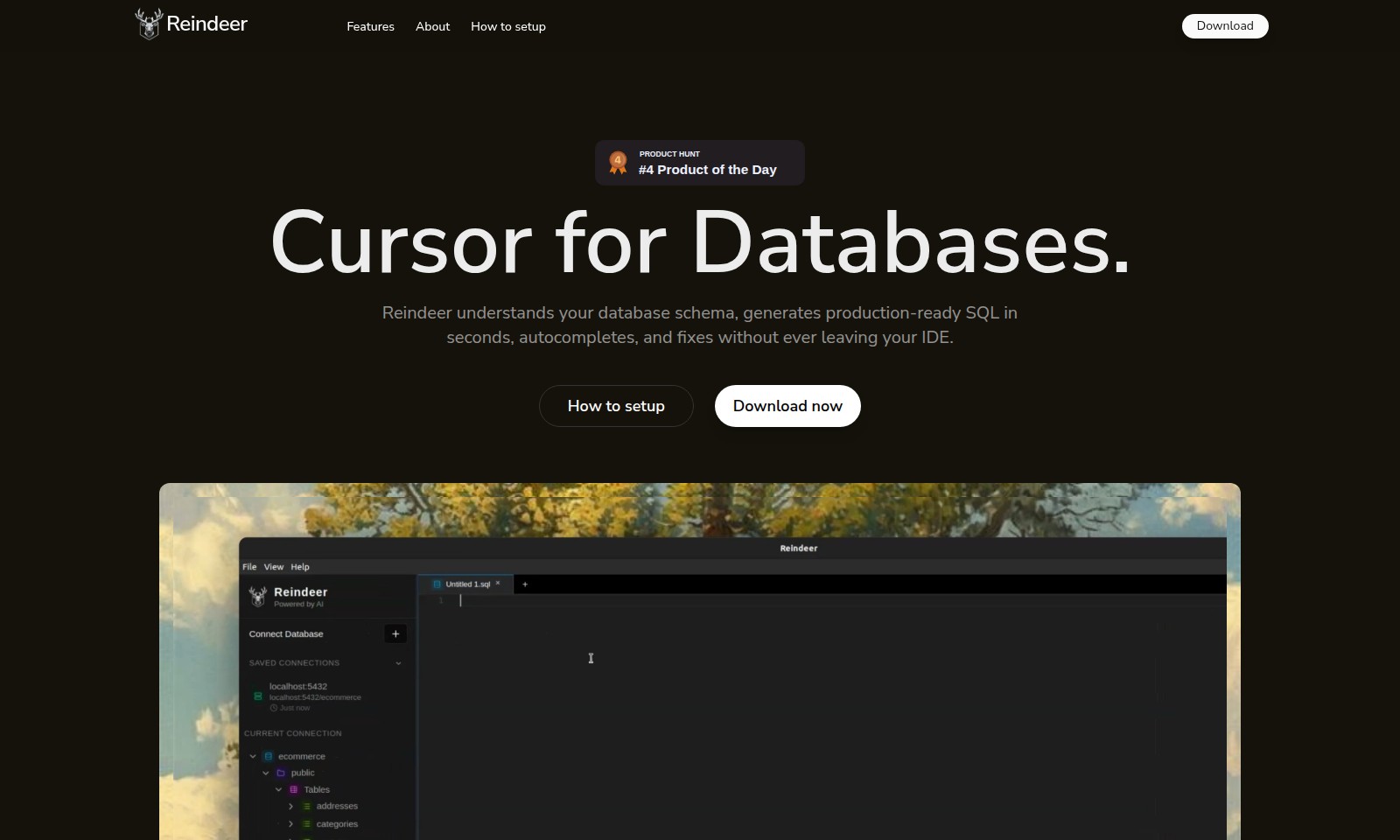Screen dimensions: 1400x840
Task: Click the pink Tables grid icon
Action: (294, 789)
